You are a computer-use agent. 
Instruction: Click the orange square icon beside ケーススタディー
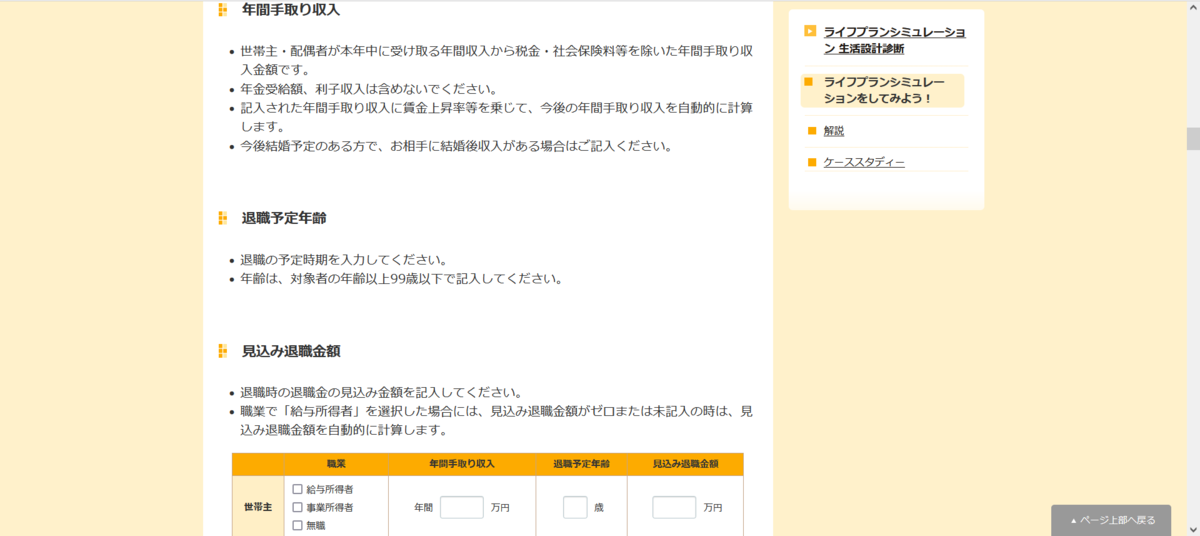tap(812, 162)
